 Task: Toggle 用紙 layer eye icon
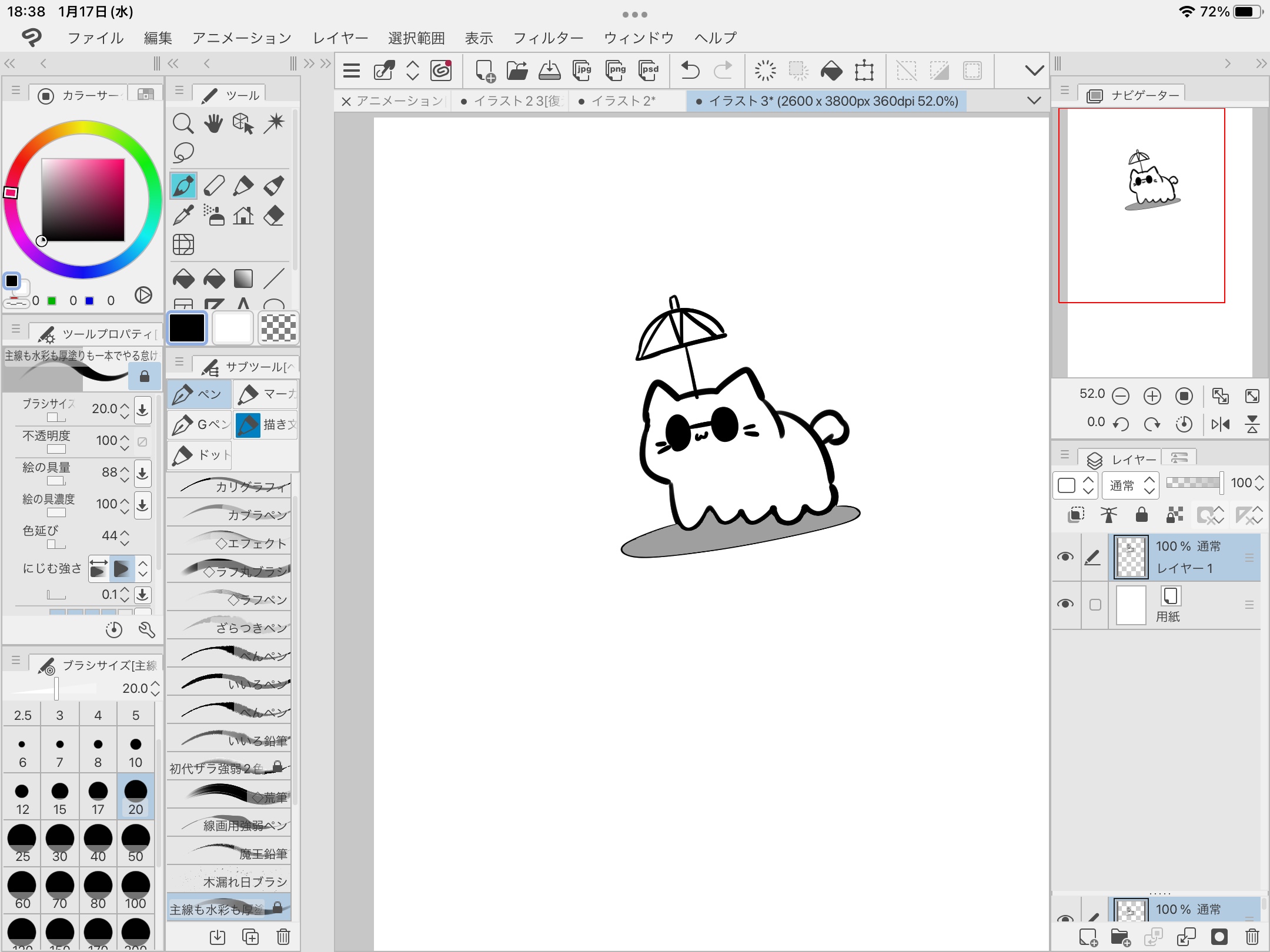coord(1065,604)
